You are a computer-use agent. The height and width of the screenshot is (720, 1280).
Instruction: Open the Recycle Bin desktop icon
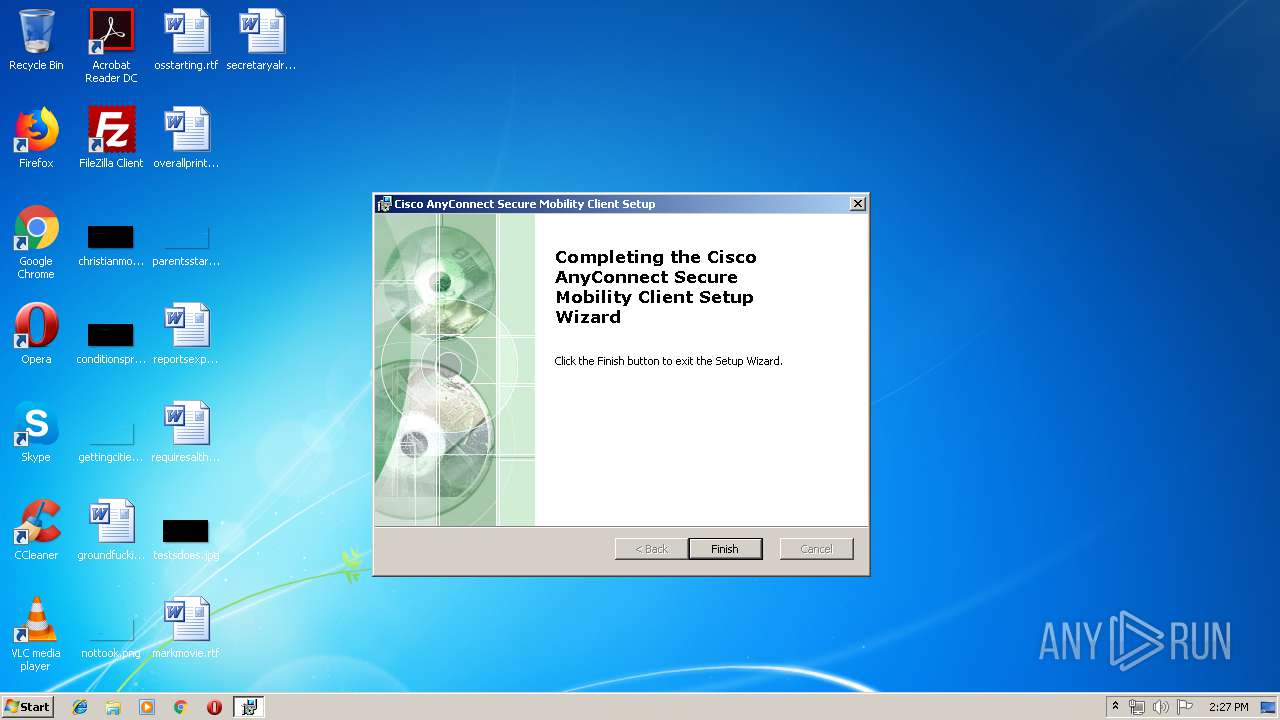click(36, 40)
